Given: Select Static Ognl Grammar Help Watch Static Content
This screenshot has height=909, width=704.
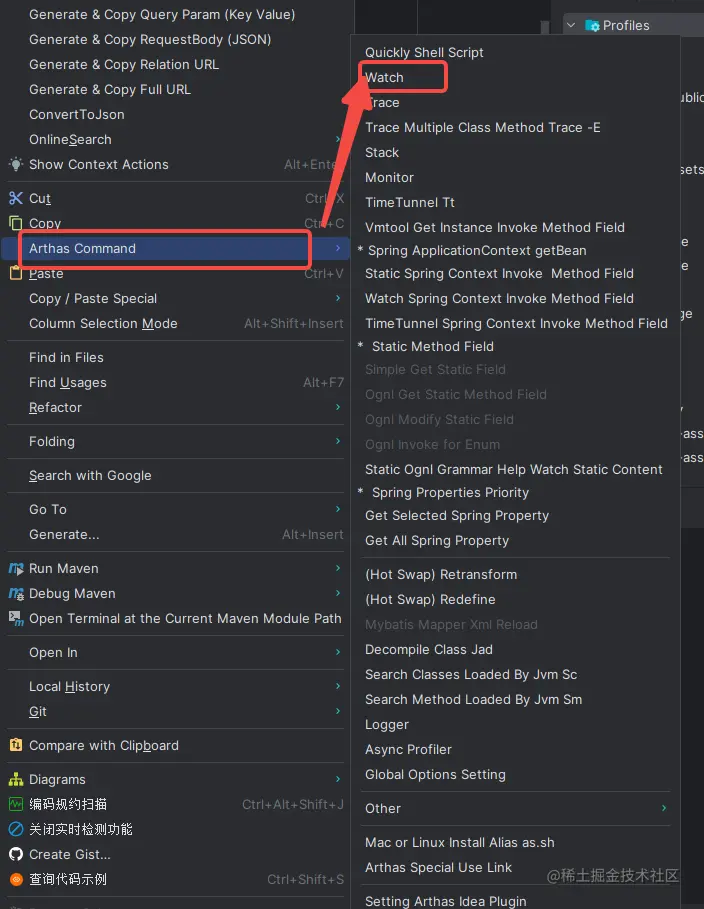Looking at the screenshot, I should coord(515,470).
